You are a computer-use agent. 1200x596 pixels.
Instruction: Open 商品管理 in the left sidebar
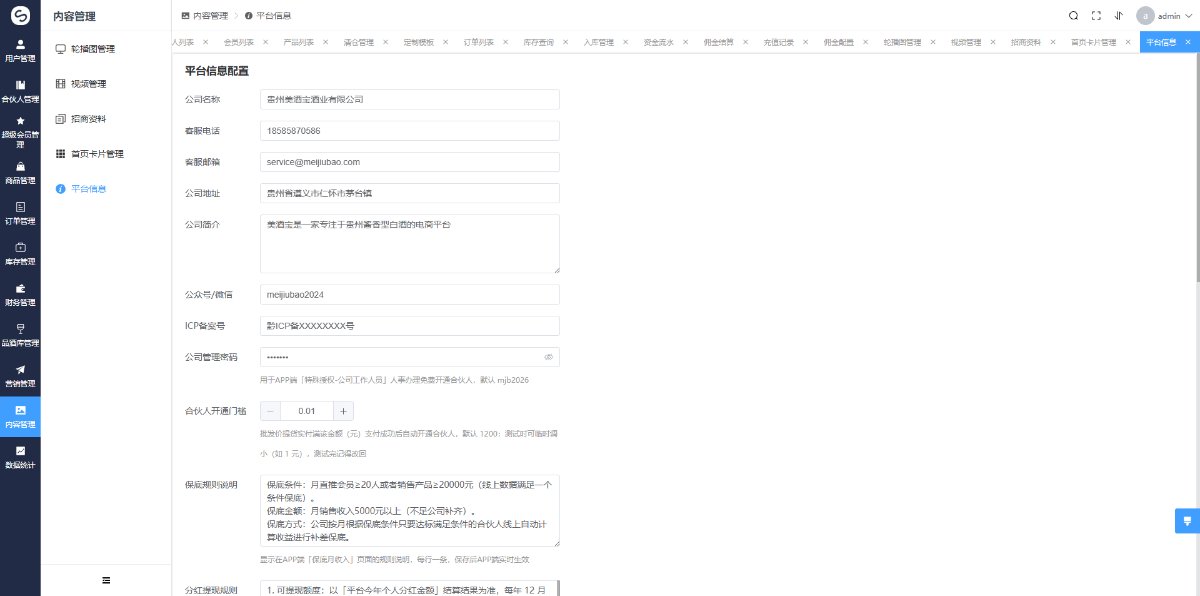[x=20, y=173]
